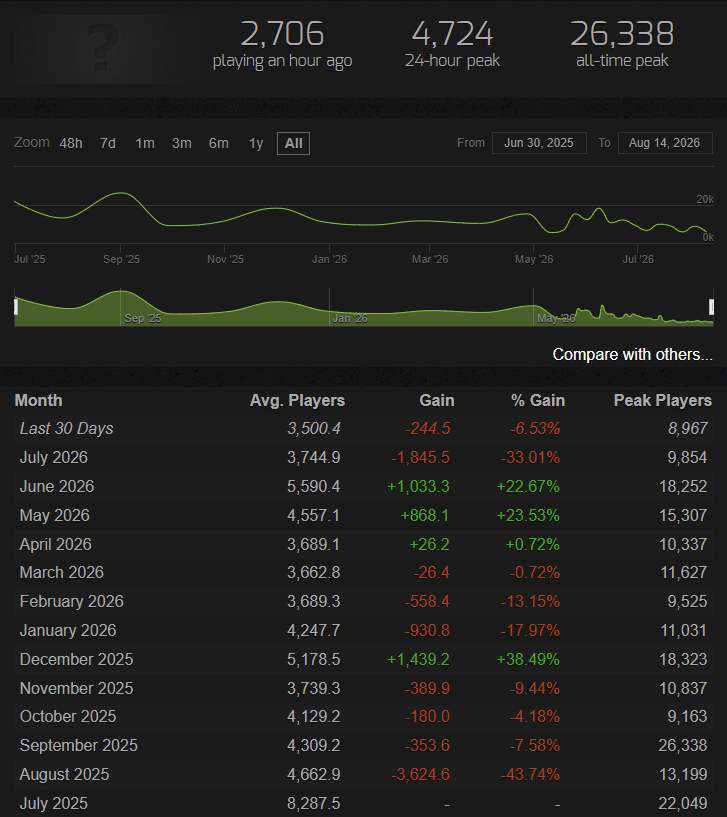Click the 2,706 playing an hour ago figure
The height and width of the screenshot is (817, 727).
pyautogui.click(x=282, y=34)
